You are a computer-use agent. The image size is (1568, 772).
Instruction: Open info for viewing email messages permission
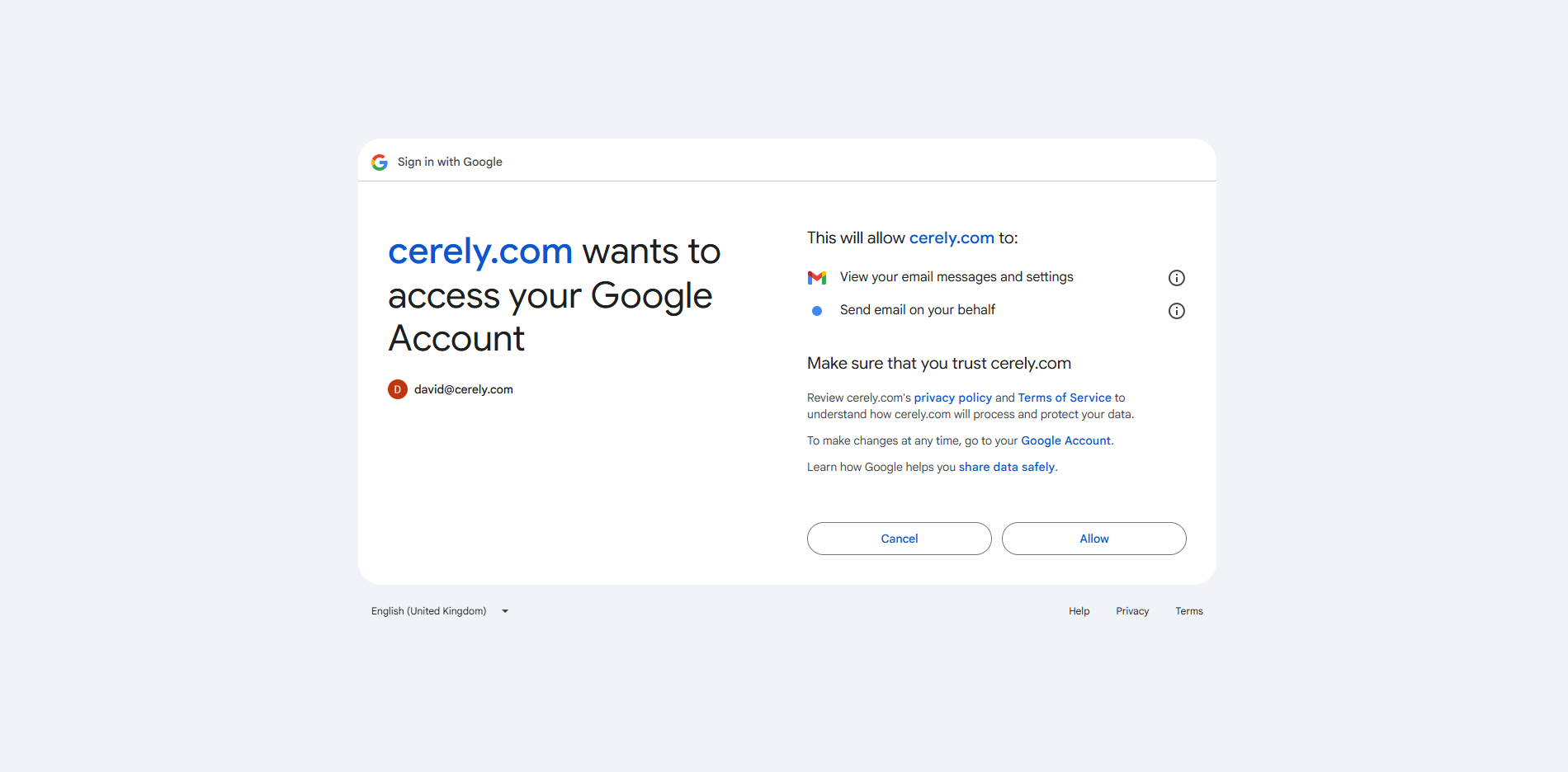(1176, 278)
